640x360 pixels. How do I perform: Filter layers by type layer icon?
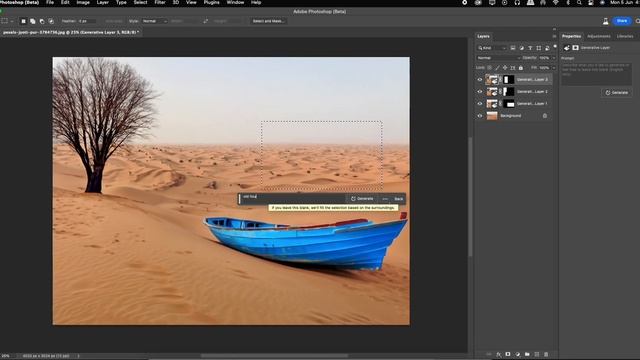(x=530, y=48)
